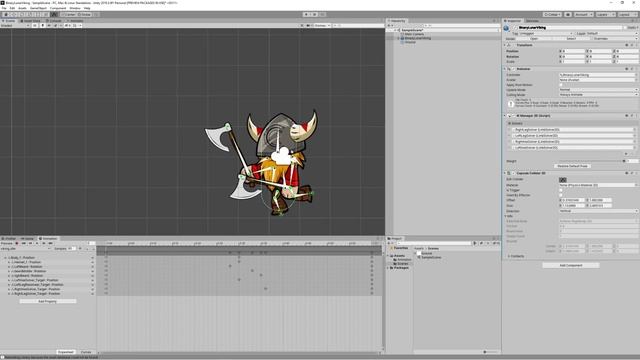Switch to the Asset Store tab
Screen dimensions: 640x360
click(x=30, y=20)
